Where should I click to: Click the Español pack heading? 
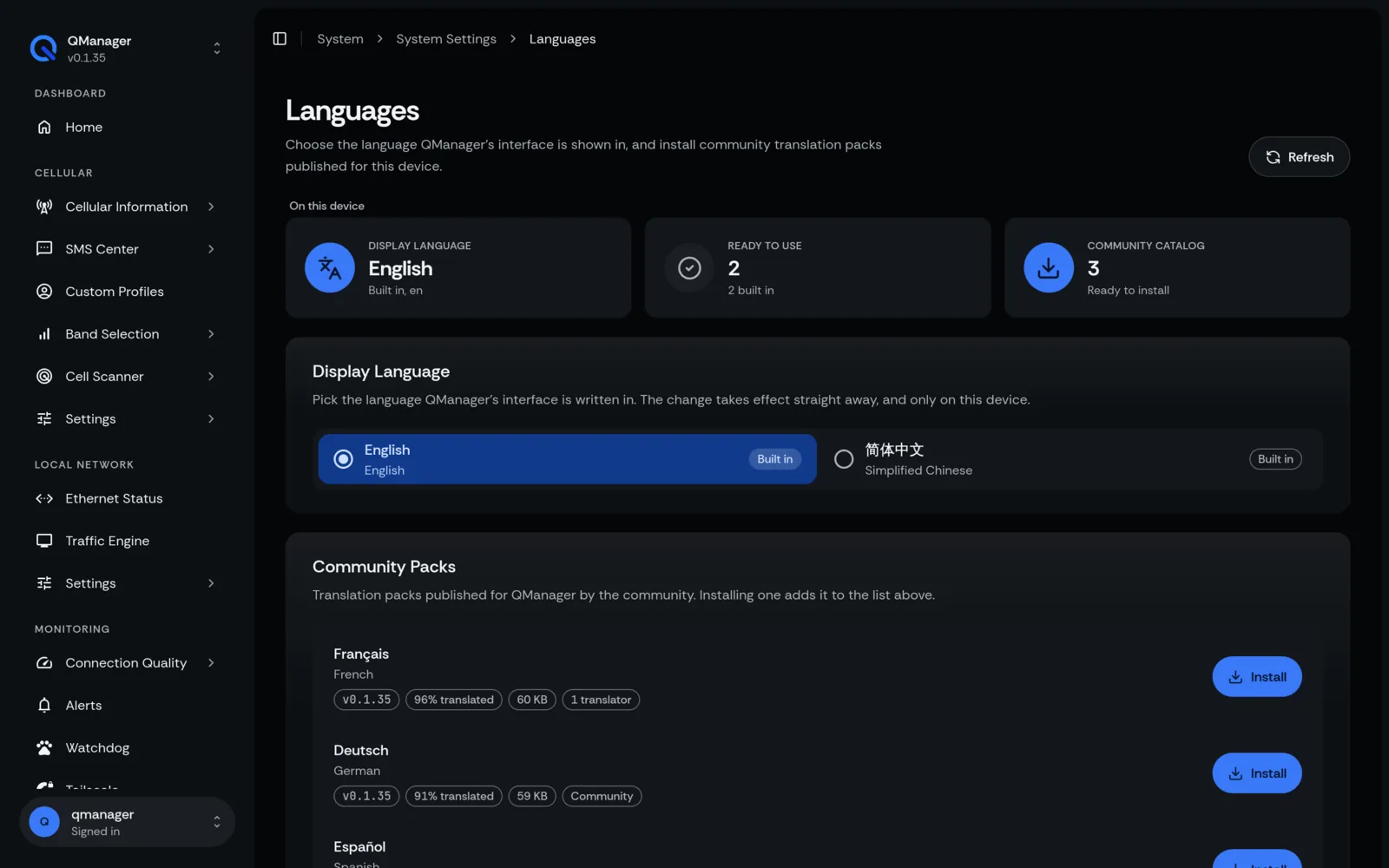(359, 847)
